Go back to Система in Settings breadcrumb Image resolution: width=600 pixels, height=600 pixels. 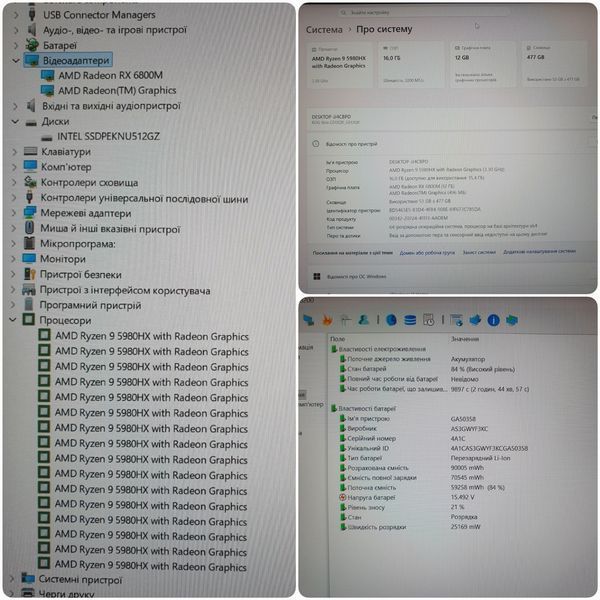point(324,29)
